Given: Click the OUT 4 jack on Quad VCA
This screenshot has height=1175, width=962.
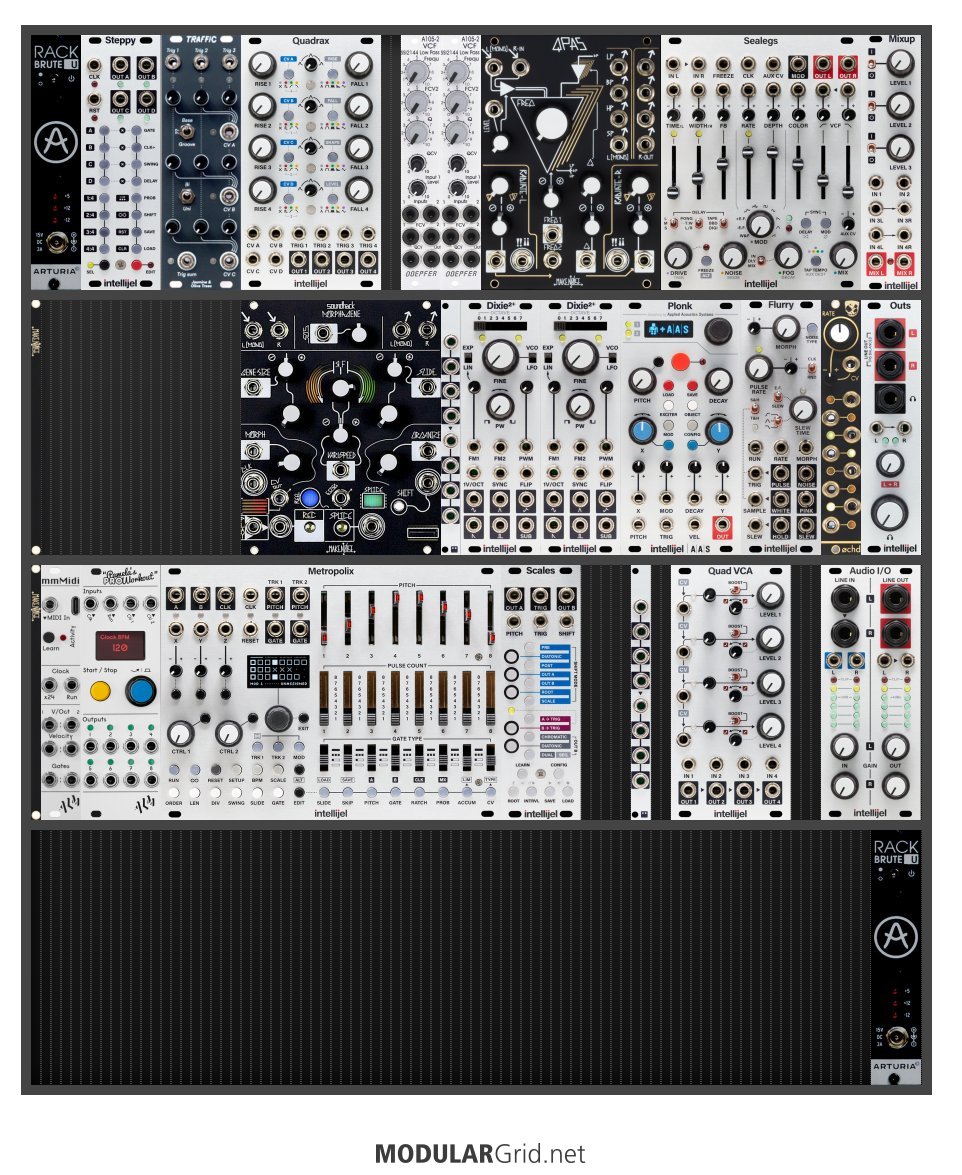Looking at the screenshot, I should point(771,791).
